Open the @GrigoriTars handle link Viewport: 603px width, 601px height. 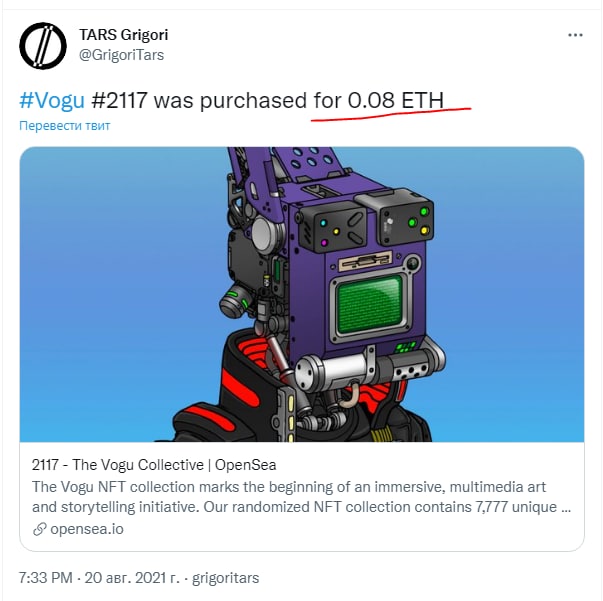click(x=122, y=55)
